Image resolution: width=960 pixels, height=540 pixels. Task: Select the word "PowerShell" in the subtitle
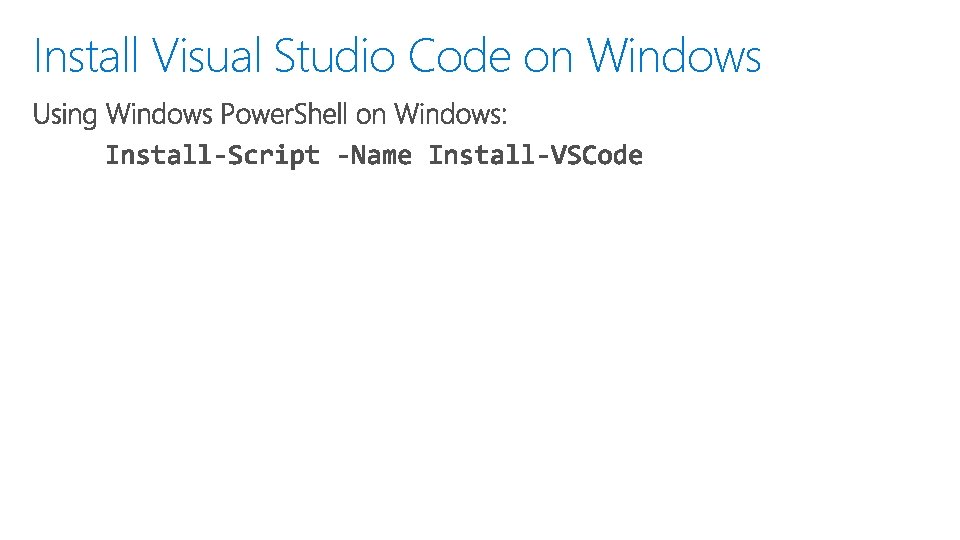click(284, 114)
